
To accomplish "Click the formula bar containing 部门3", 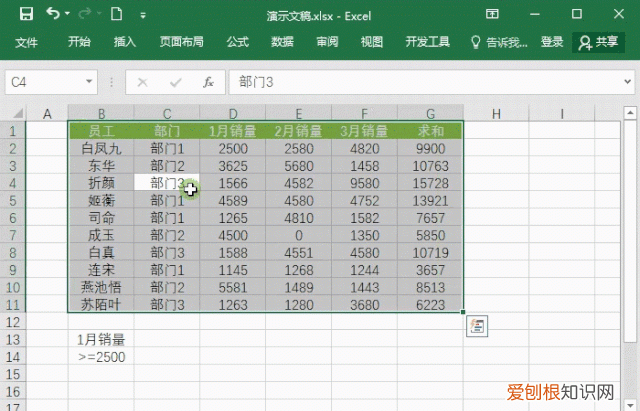I will 424,82.
